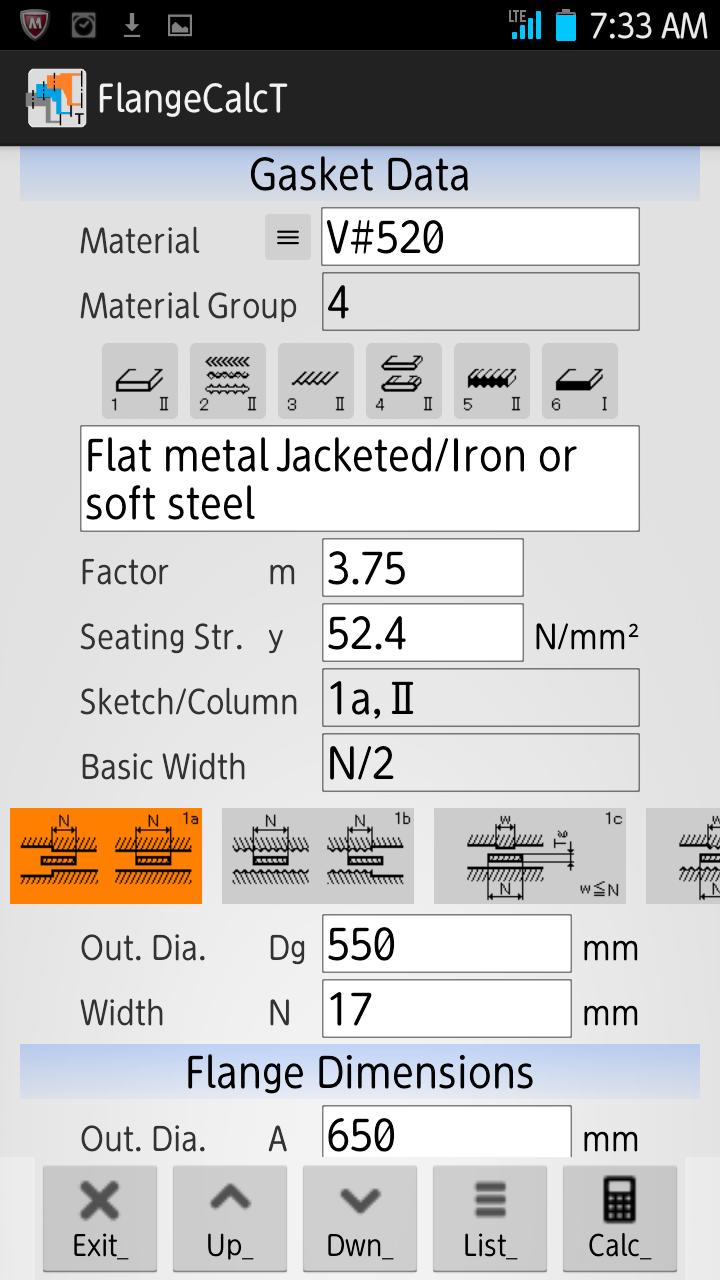The width and height of the screenshot is (720, 1280).
Task: Edit gasket Out. Dia. Dg field
Action: 447,943
